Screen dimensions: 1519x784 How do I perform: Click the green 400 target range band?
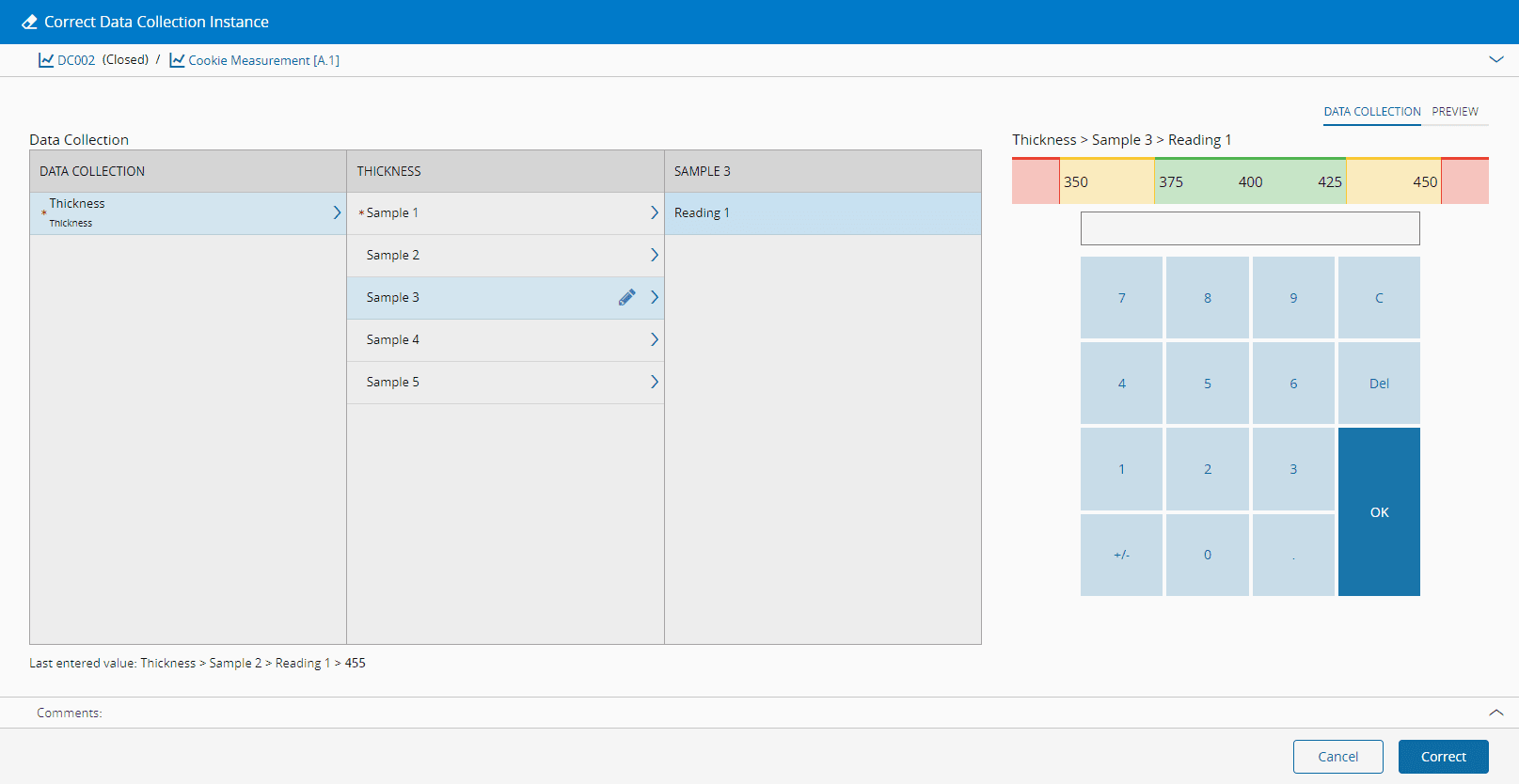pos(1250,182)
